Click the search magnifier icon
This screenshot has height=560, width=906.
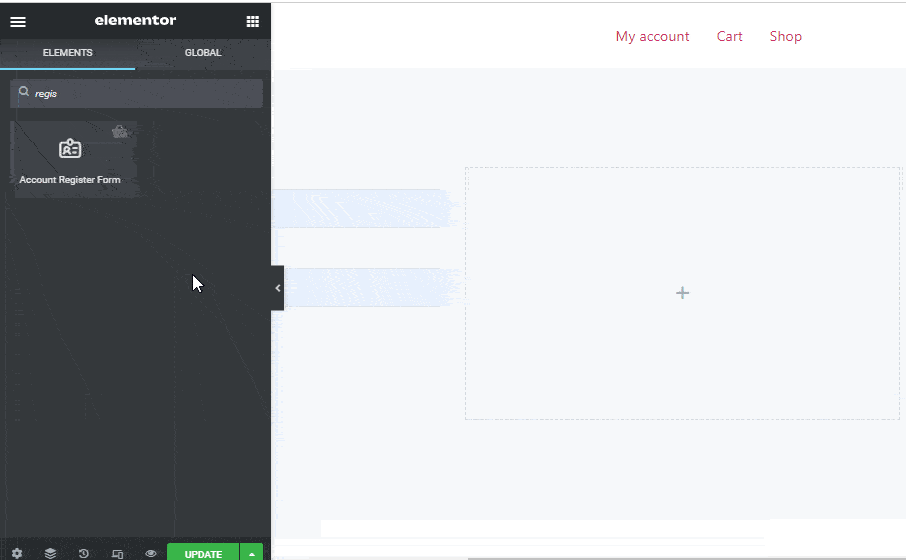pyautogui.click(x=24, y=91)
